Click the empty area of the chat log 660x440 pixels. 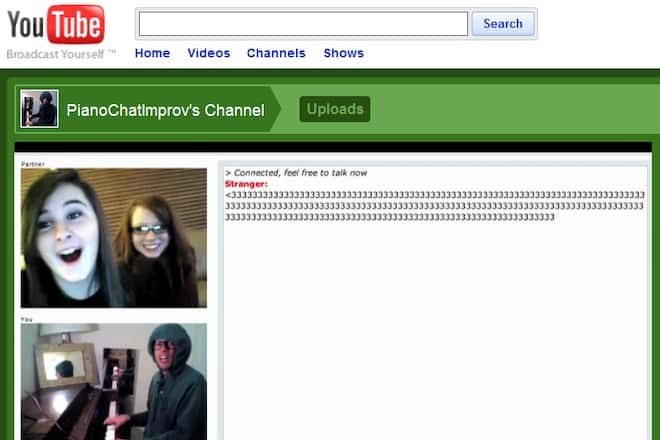[433, 330]
